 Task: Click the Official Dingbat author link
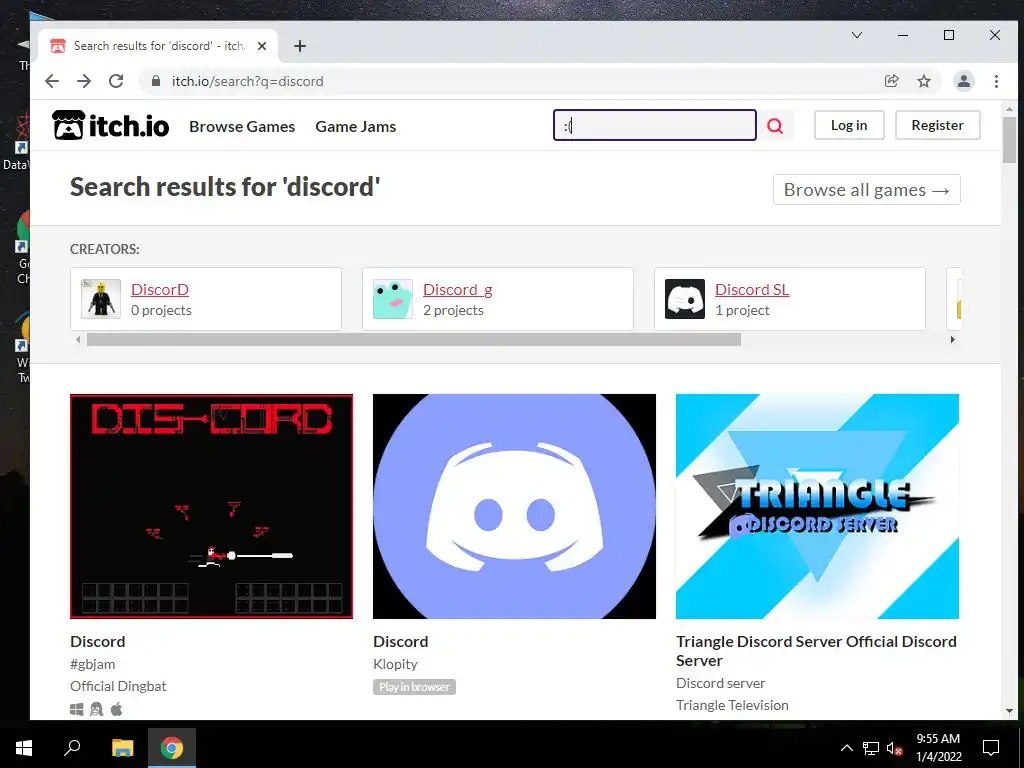pyautogui.click(x=118, y=686)
